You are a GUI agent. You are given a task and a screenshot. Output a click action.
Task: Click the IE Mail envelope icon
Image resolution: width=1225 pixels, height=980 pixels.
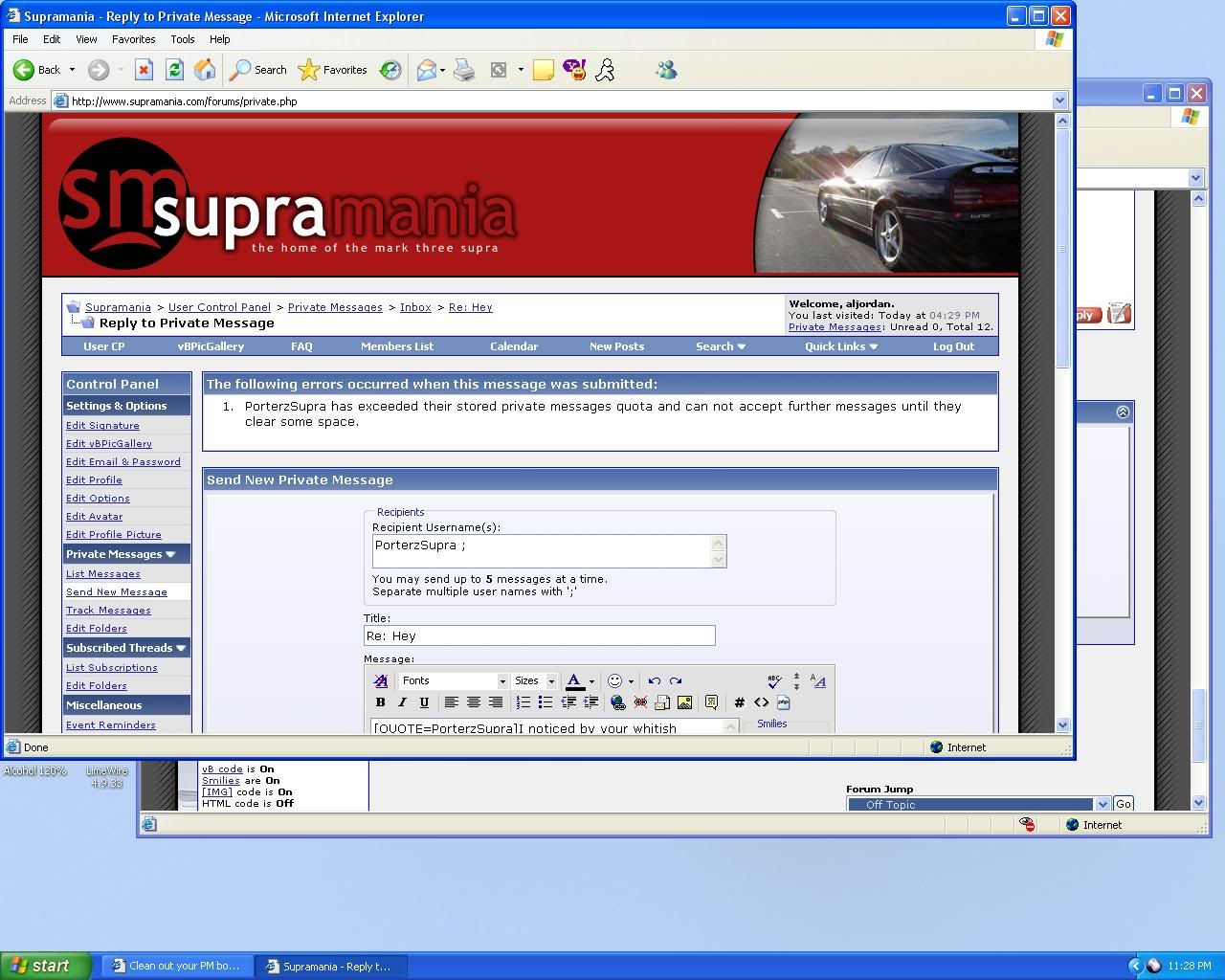point(427,70)
